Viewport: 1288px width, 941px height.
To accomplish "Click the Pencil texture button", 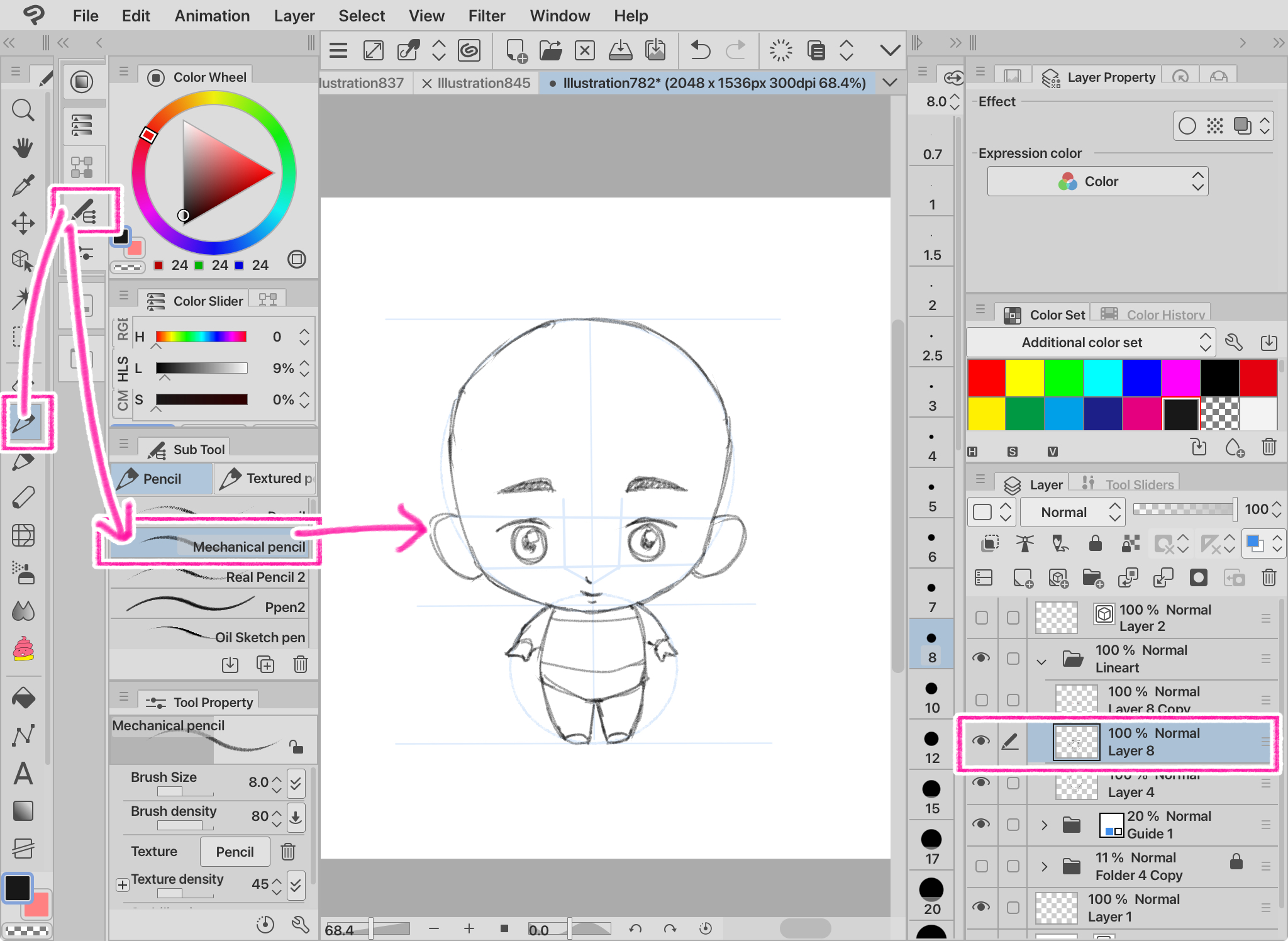I will 235,852.
